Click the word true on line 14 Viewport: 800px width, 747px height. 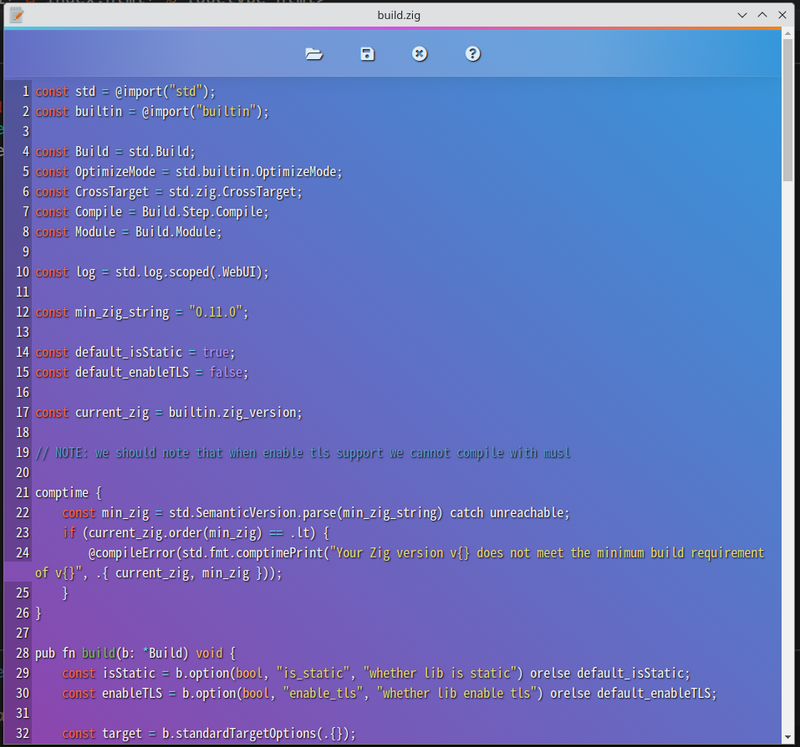[x=215, y=352]
